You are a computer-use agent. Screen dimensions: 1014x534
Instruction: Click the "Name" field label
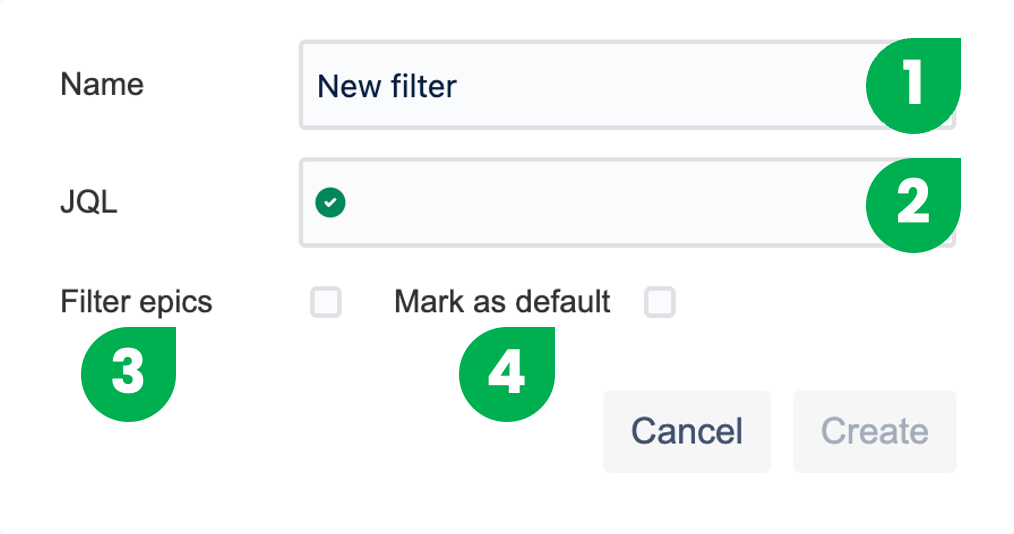(x=102, y=84)
